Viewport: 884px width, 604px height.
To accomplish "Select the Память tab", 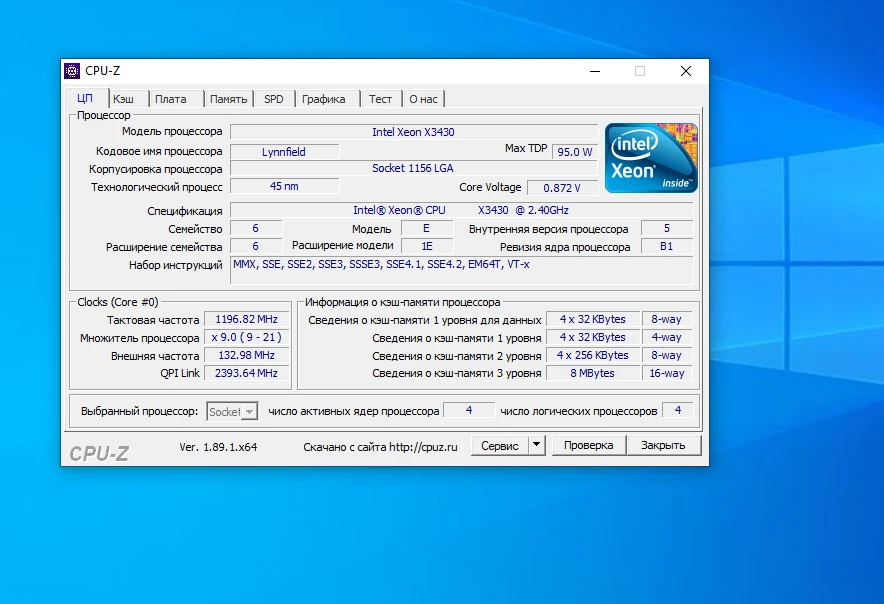I will click(228, 99).
